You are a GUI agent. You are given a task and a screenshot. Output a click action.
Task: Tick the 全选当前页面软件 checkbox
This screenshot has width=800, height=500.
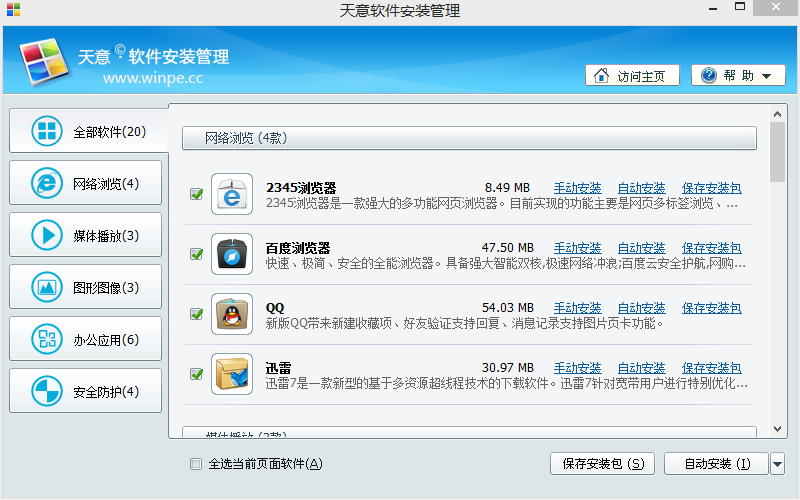tap(196, 464)
